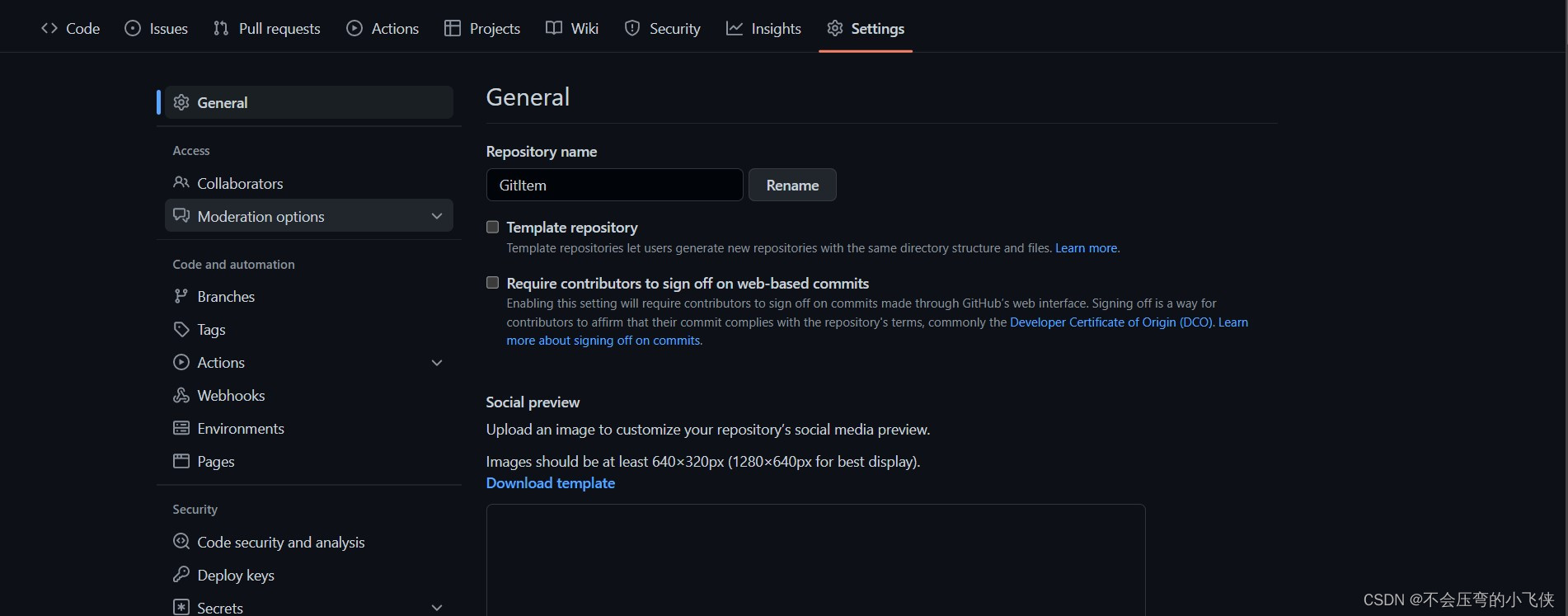The height and width of the screenshot is (616, 1568).
Task: Click the Pages browser icon
Action: pyautogui.click(x=181, y=461)
